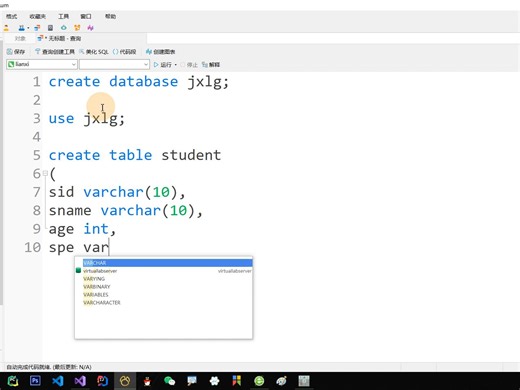Image resolution: width=520 pixels, height=390 pixels.
Task: Click 创建图表 to create chart
Action: pyautogui.click(x=161, y=52)
